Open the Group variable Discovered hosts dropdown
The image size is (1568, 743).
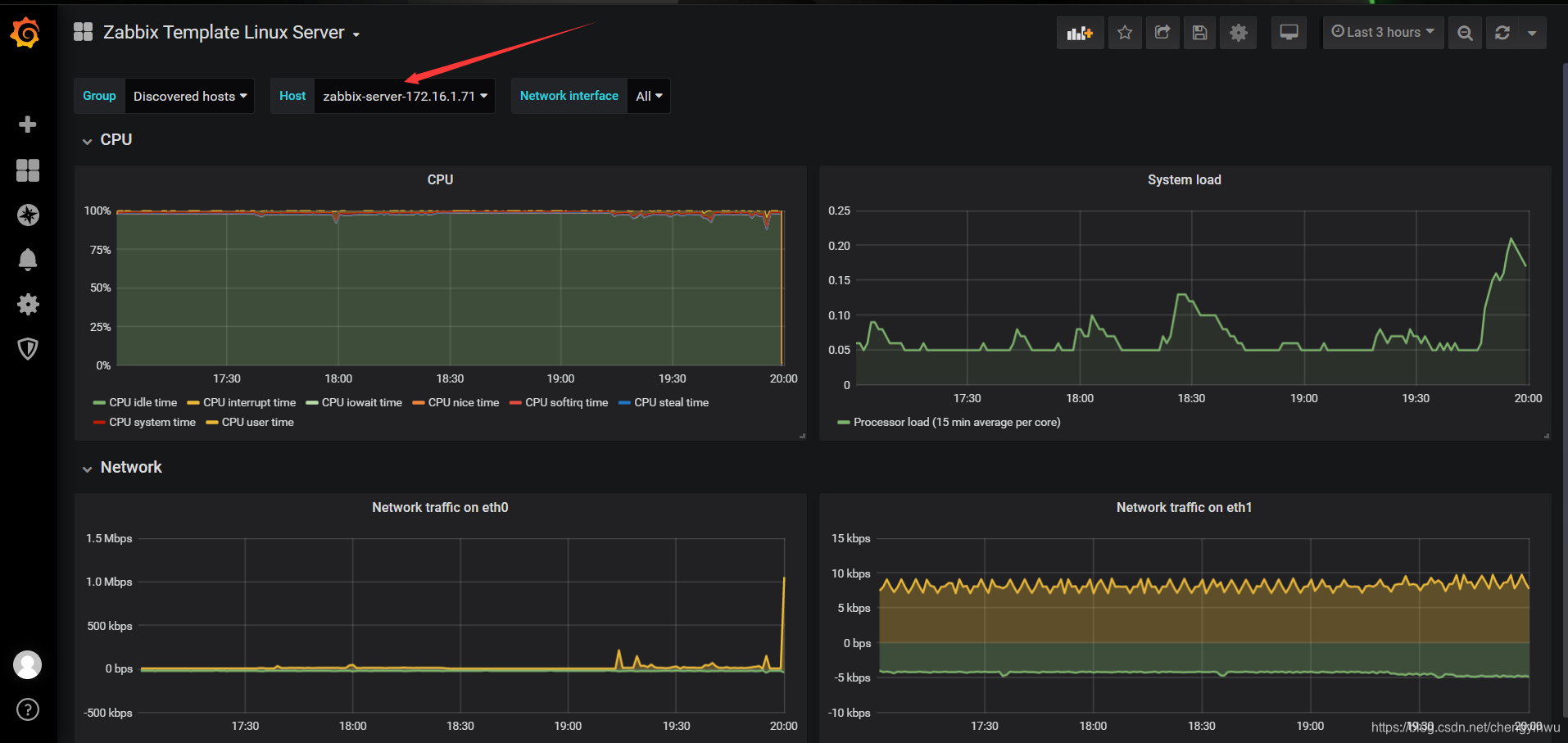click(x=190, y=96)
